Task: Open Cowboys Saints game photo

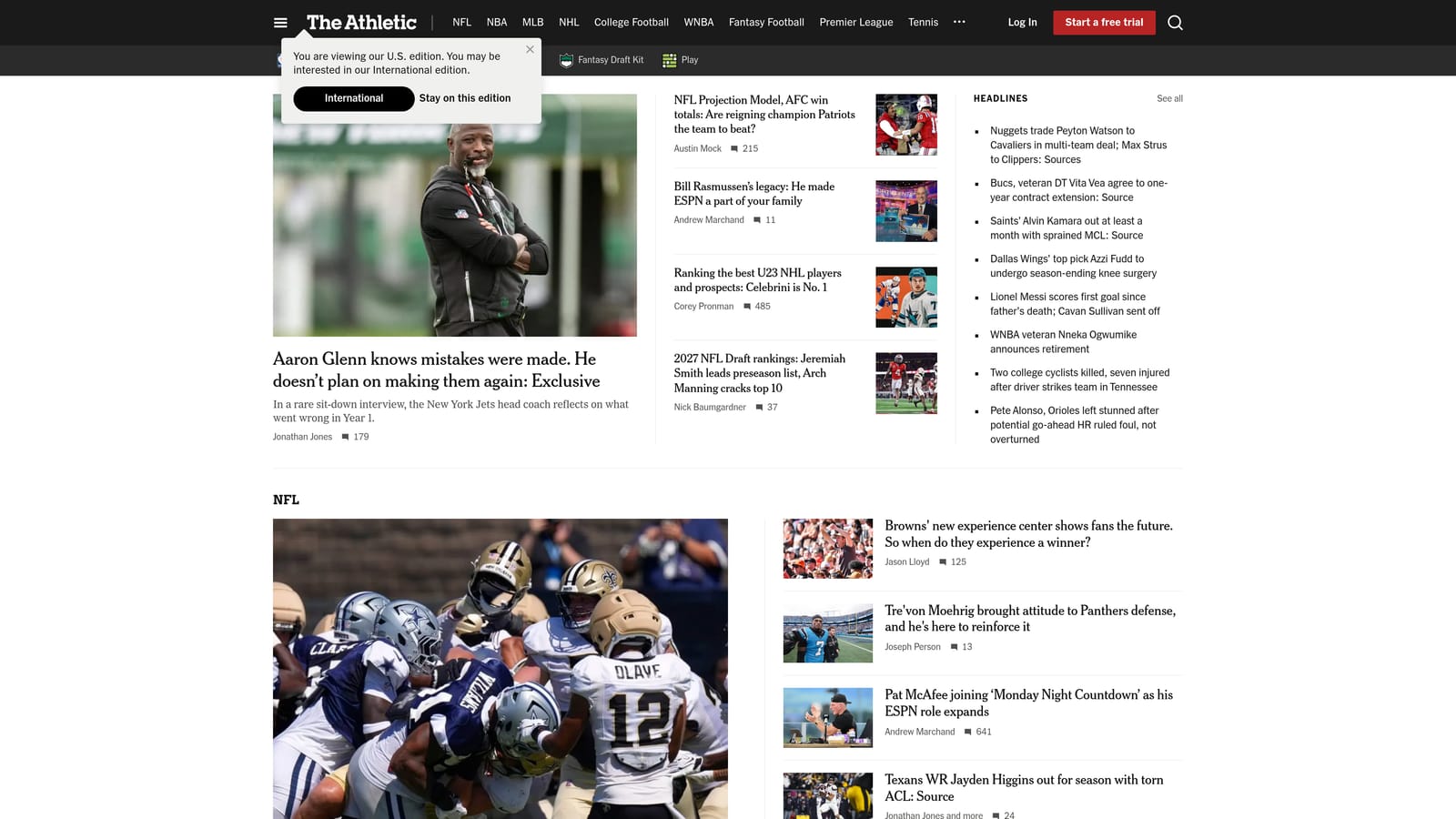Action: (500, 669)
